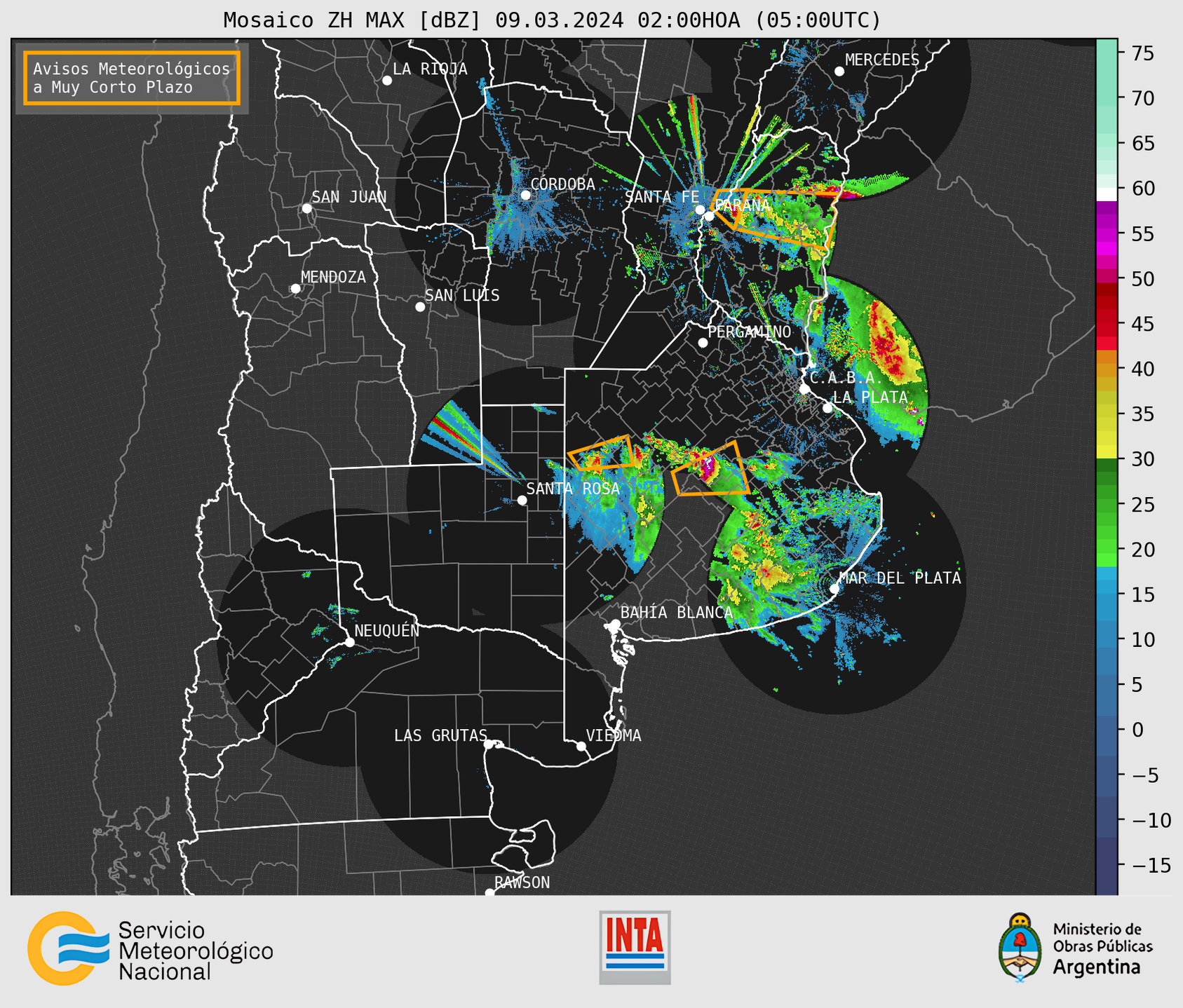
Task: Click the BAHÍA BLANCA label text
Action: [x=677, y=613]
